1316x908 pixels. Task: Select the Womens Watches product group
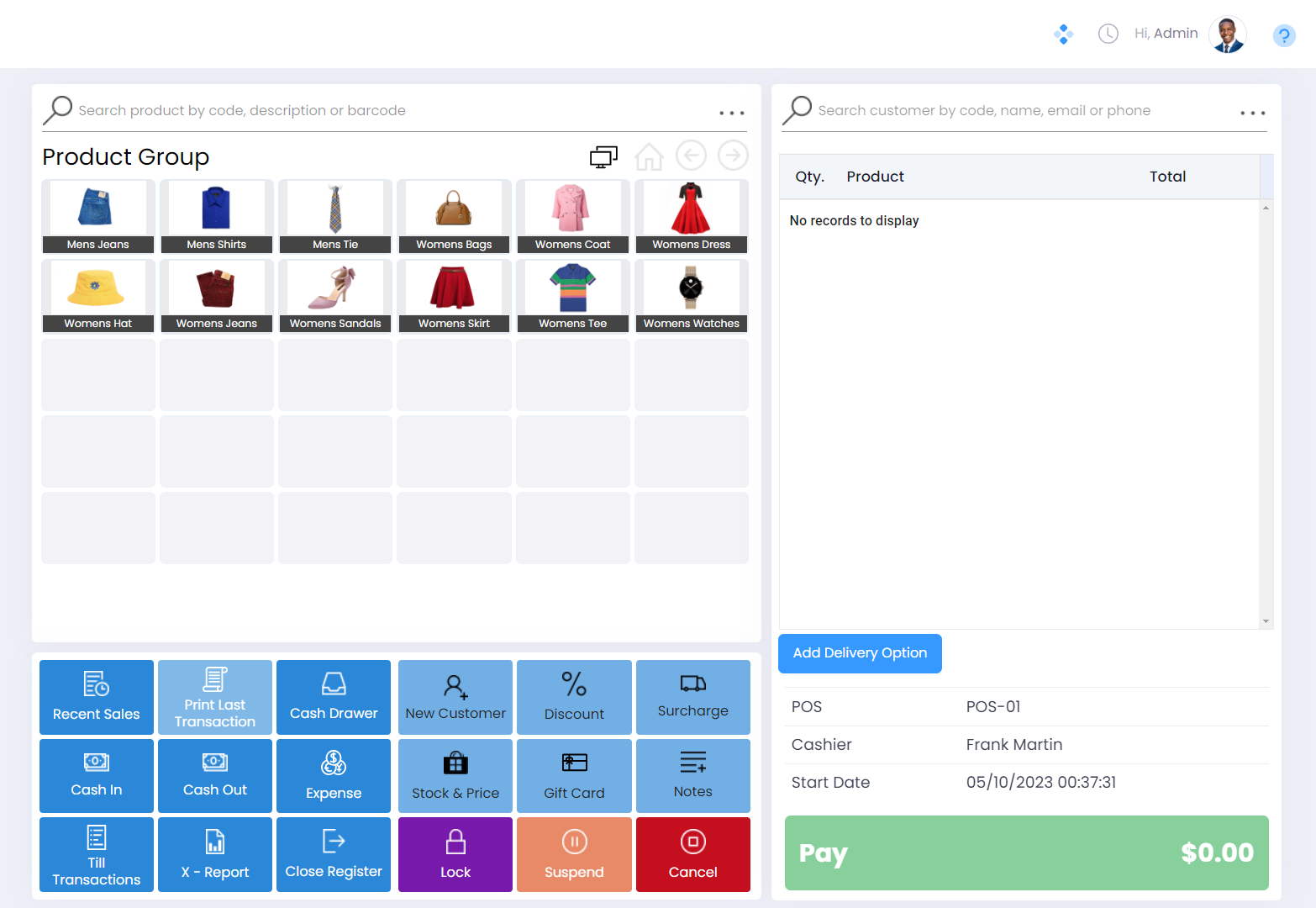[691, 296]
